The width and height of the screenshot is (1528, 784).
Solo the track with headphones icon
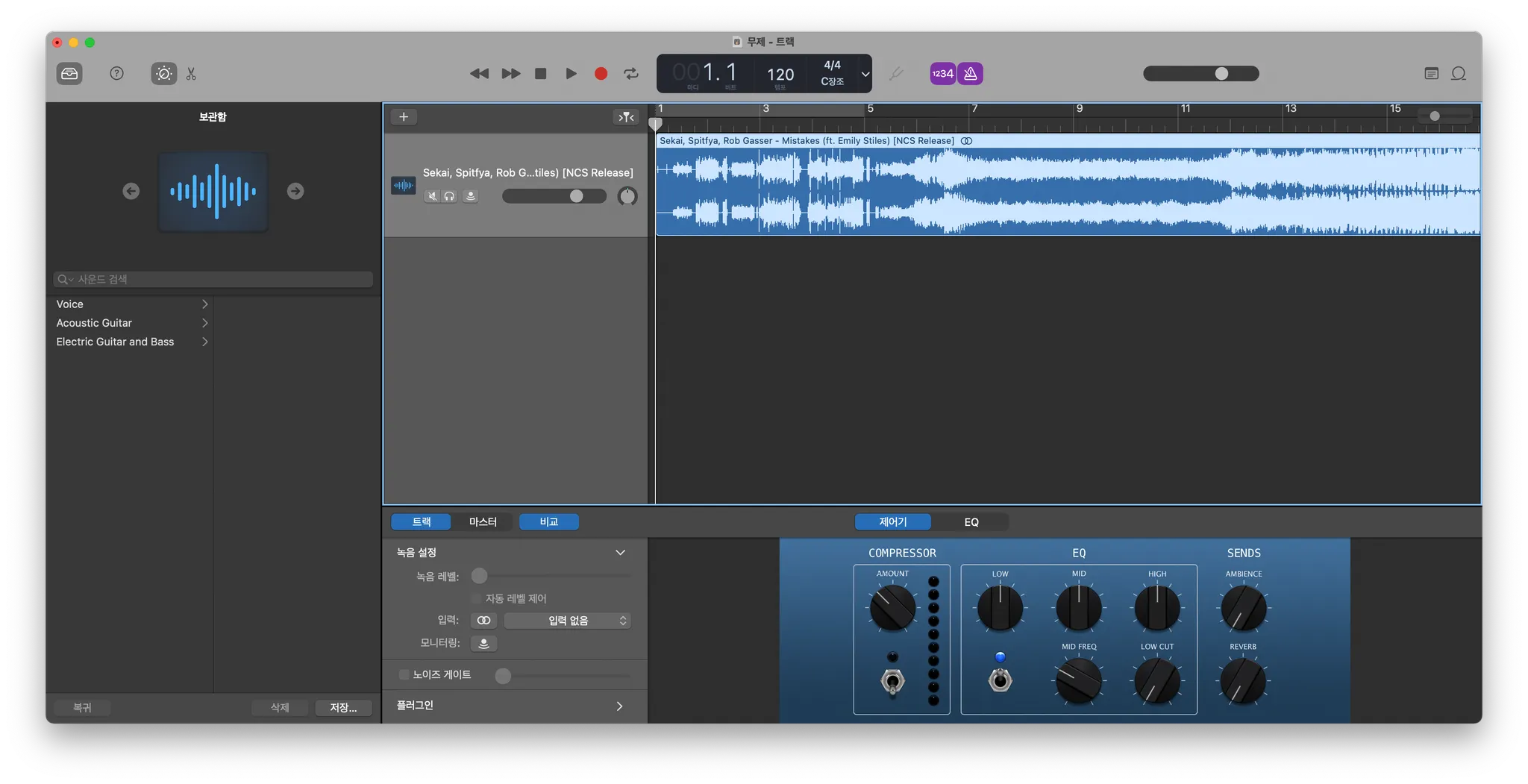pyautogui.click(x=449, y=196)
